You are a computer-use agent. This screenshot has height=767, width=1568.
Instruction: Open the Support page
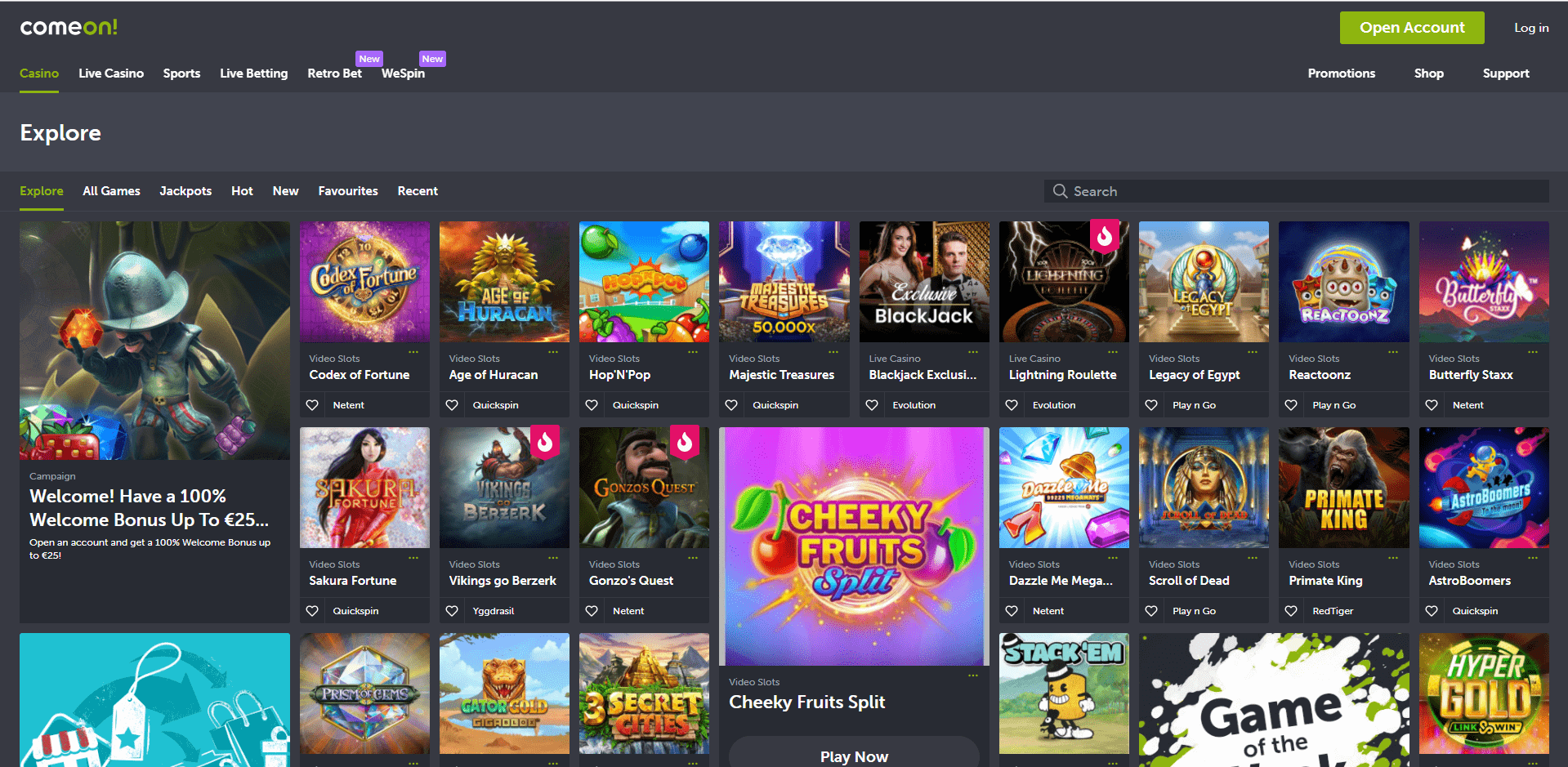(x=1506, y=74)
